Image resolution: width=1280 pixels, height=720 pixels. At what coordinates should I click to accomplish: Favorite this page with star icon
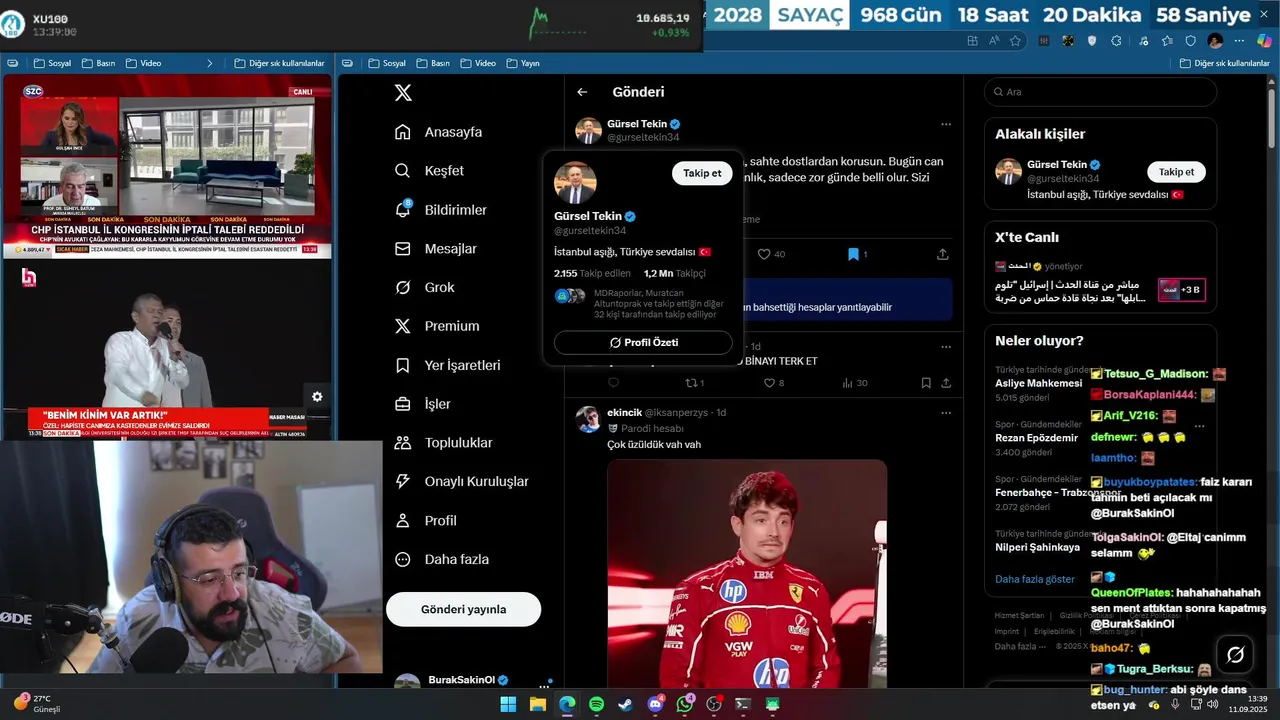click(x=1015, y=41)
